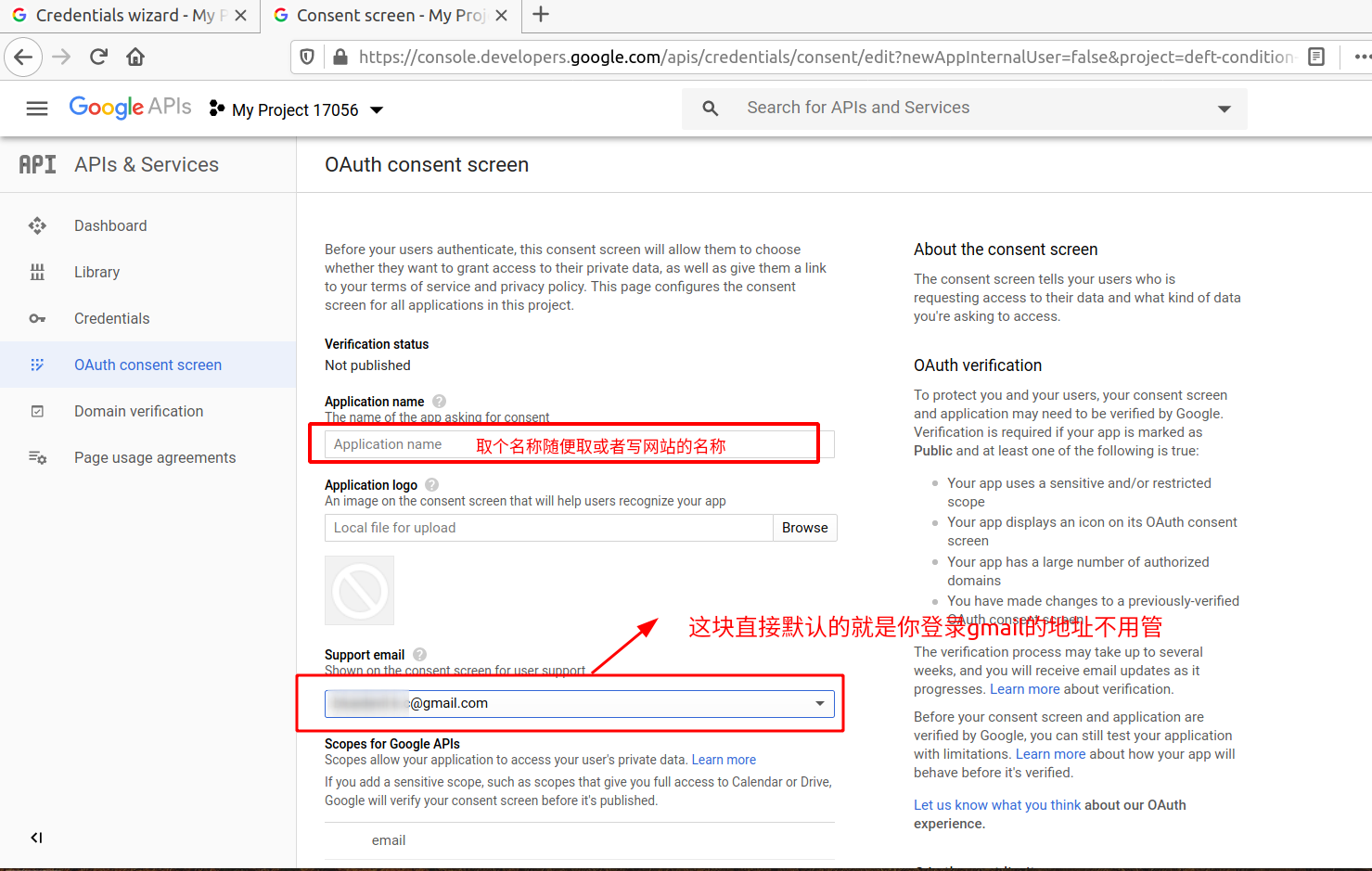Image resolution: width=1372 pixels, height=871 pixels.
Task: Close the Credentials wizard tab
Action: click(x=241, y=16)
